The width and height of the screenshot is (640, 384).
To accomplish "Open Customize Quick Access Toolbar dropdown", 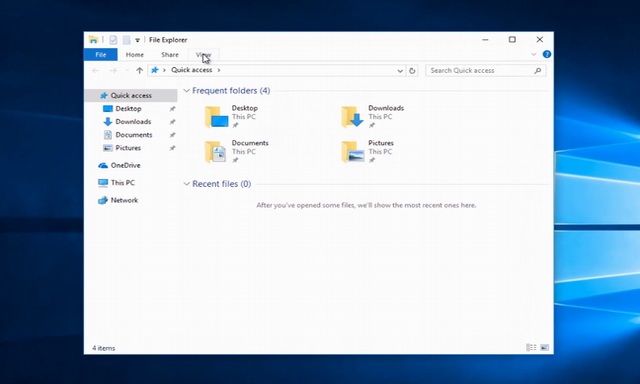I will (138, 40).
